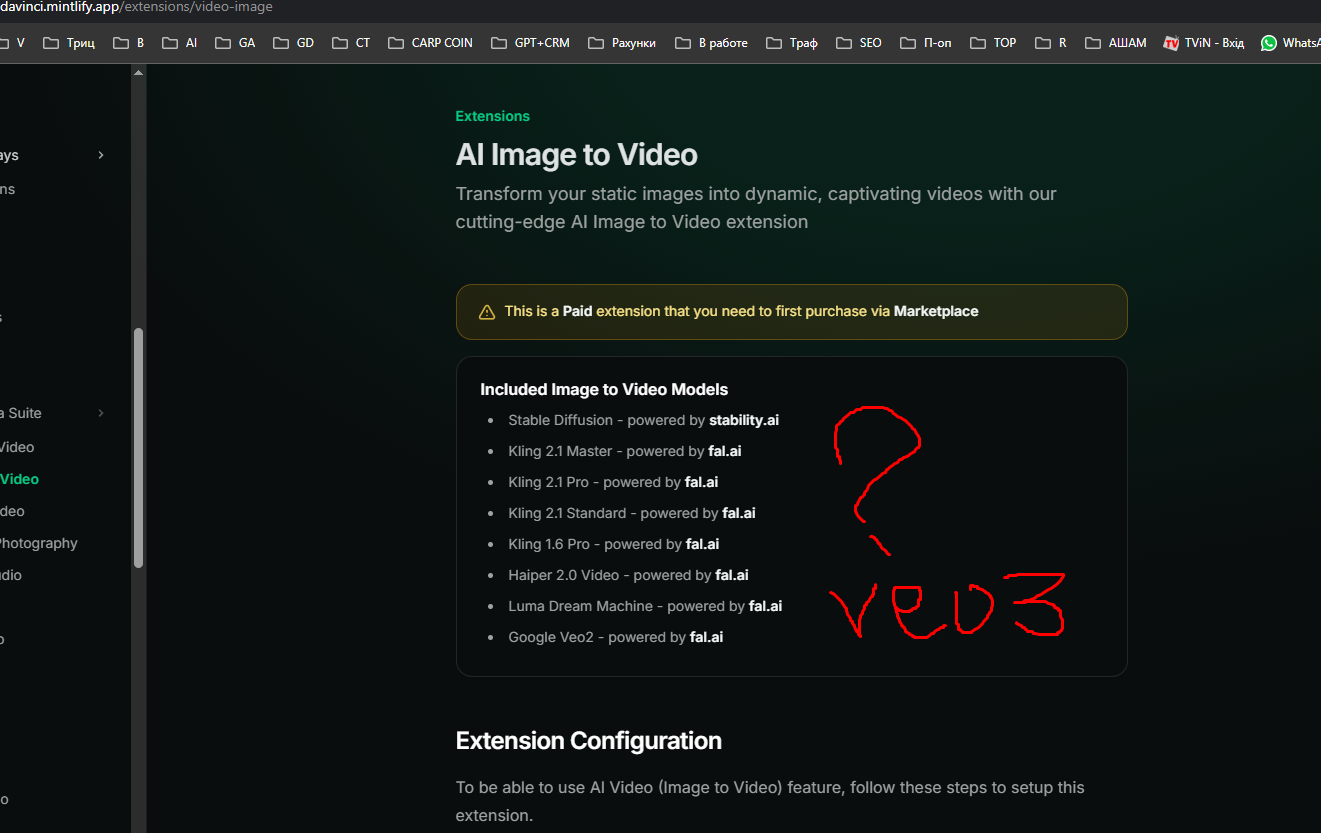Click the Haiper 2.0 Video list entry
1321x833 pixels.
point(628,575)
